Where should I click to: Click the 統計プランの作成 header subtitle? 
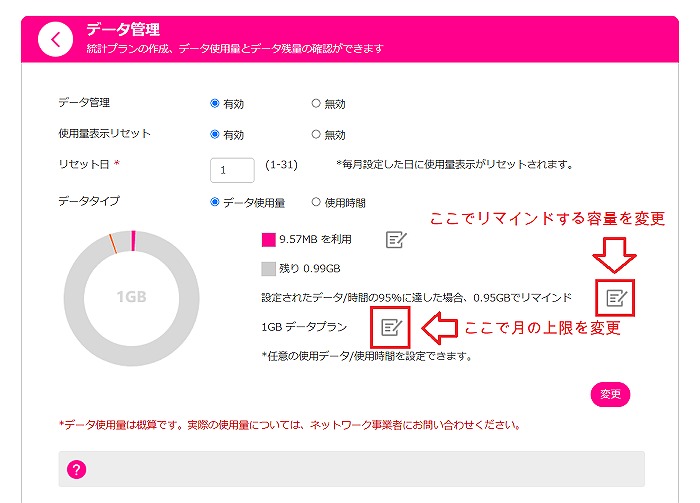[x=235, y=48]
